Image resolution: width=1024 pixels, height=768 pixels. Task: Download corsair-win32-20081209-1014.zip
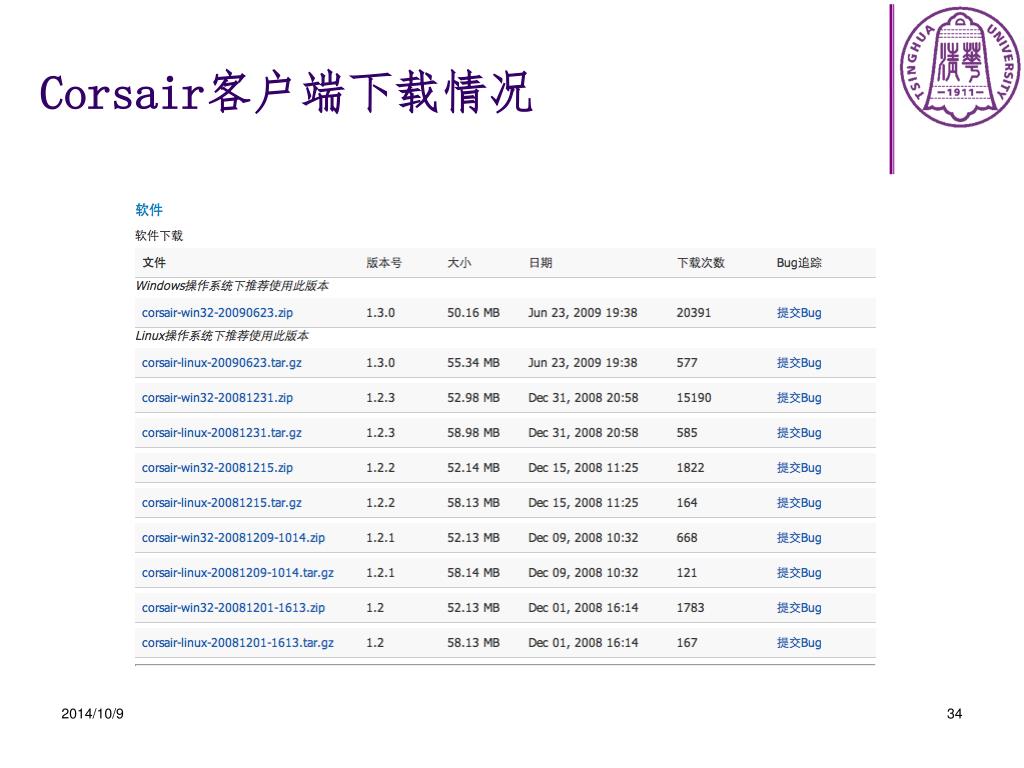point(233,537)
